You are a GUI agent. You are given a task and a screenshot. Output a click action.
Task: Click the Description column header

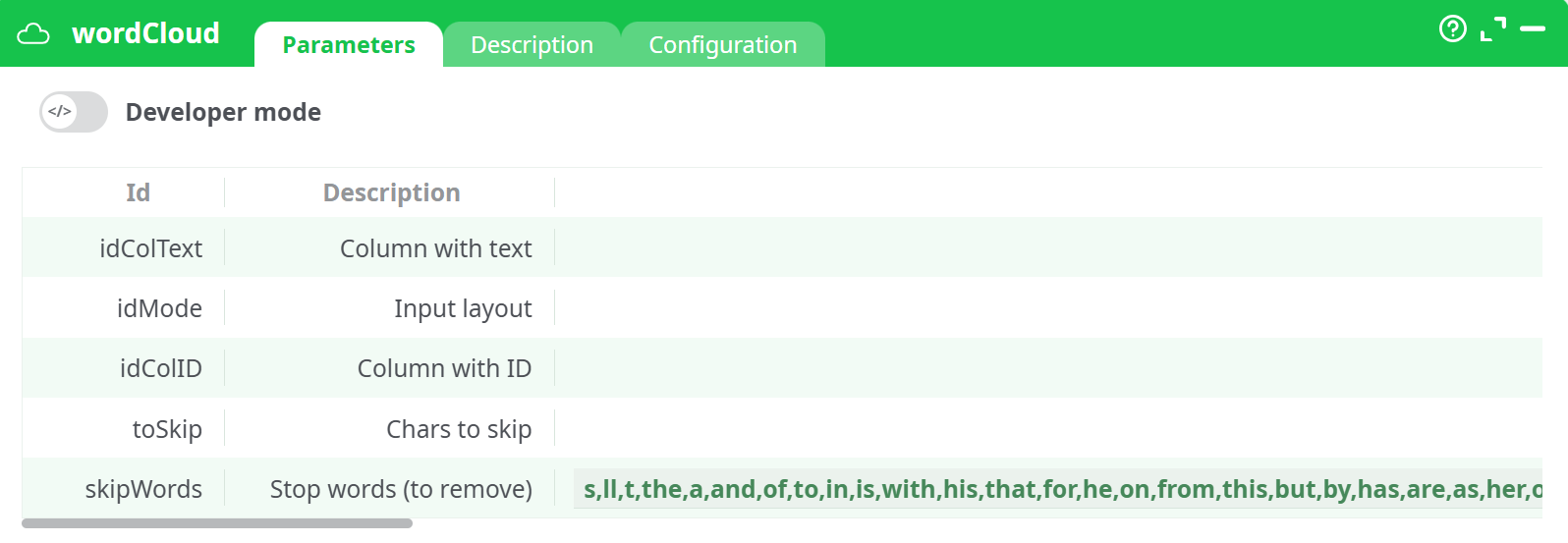coord(391,192)
